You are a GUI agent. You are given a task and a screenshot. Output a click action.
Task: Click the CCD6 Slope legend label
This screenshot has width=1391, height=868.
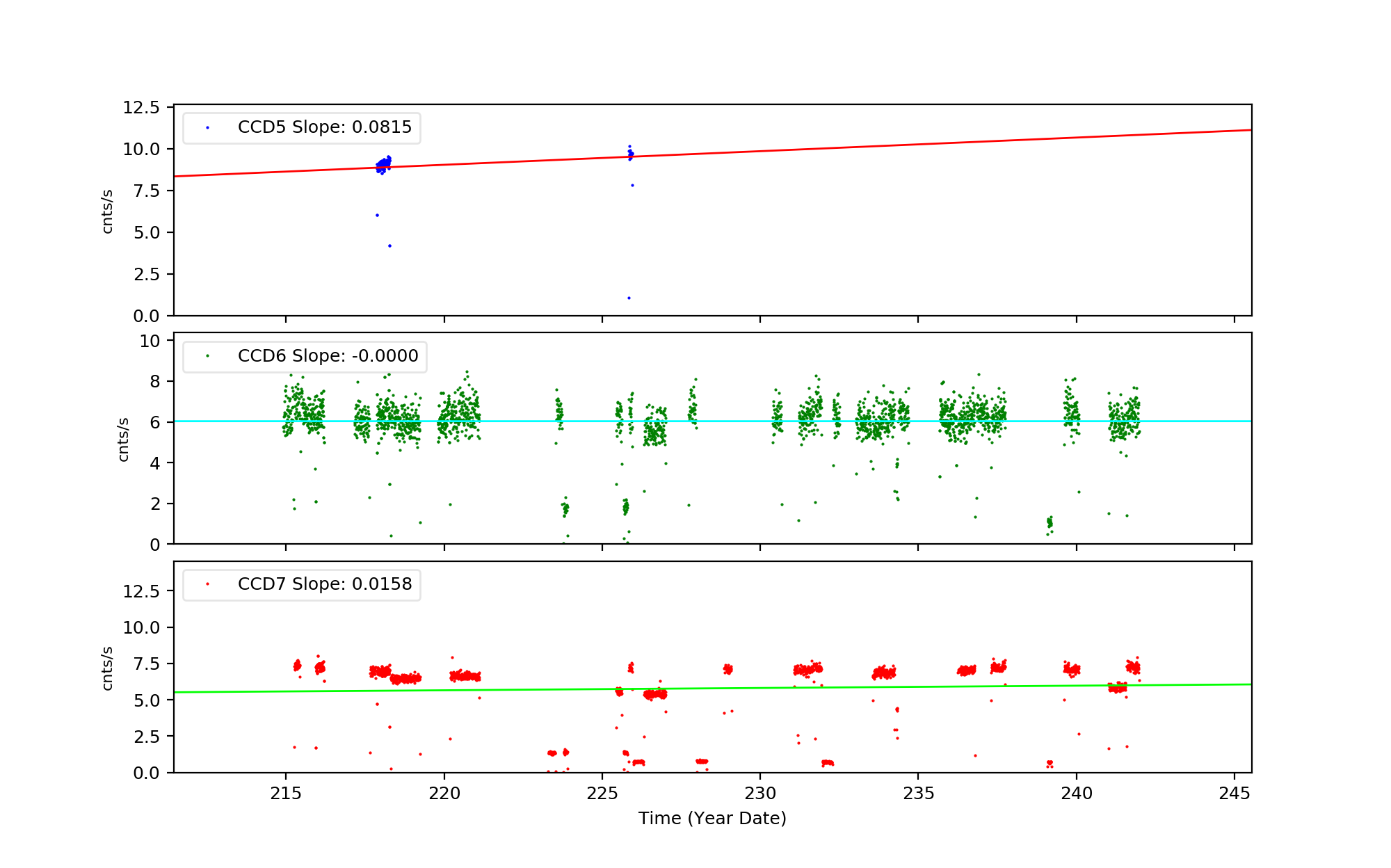(328, 355)
